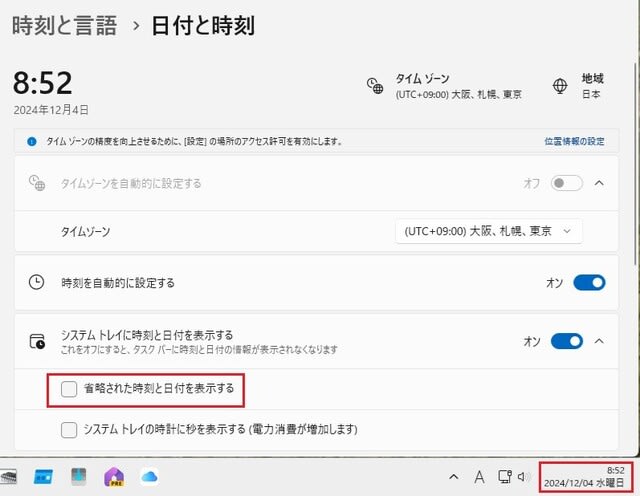This screenshot has width=640, height=496.
Task: Click the settings page vertical scrollbar
Action: 636,163
